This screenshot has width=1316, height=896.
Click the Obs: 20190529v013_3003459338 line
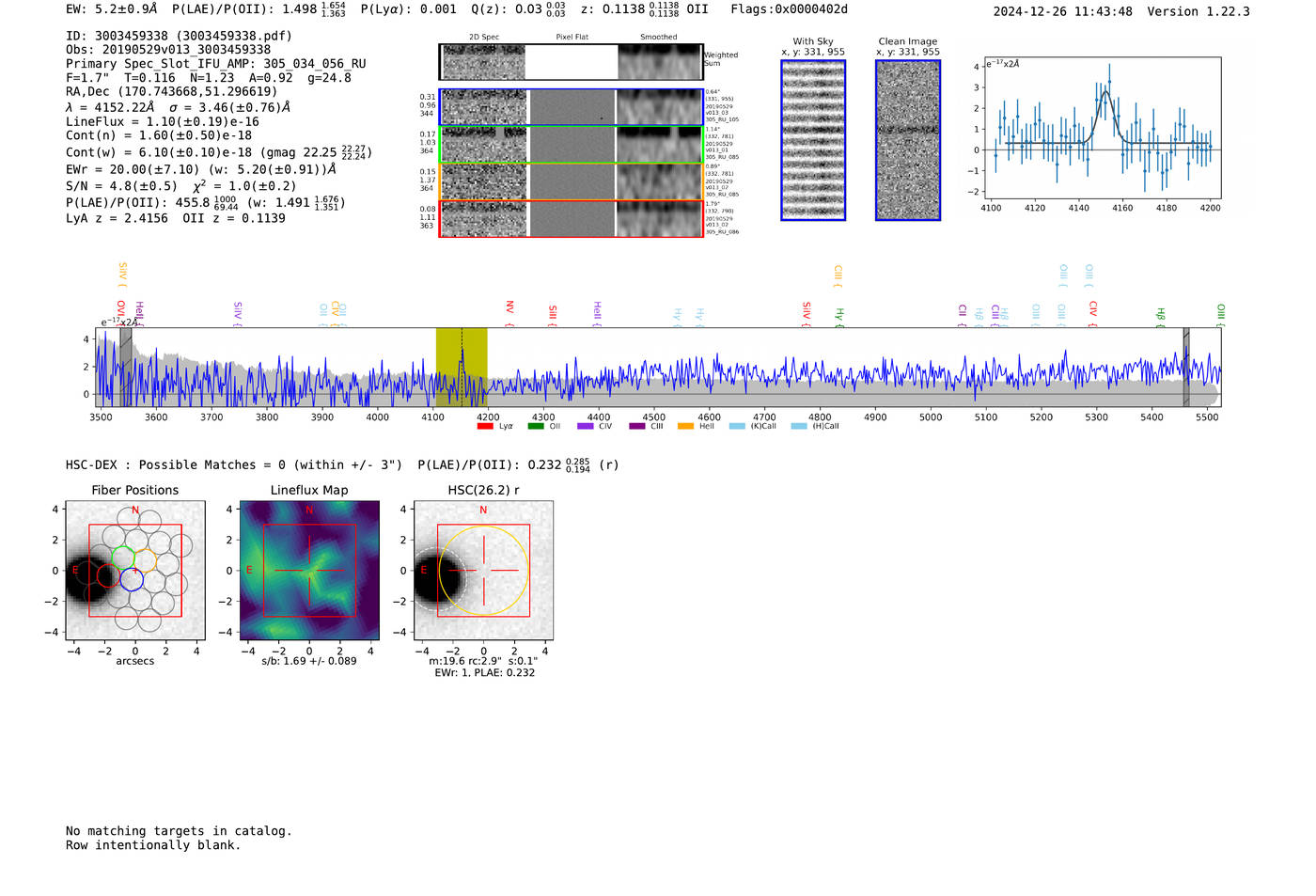point(168,50)
